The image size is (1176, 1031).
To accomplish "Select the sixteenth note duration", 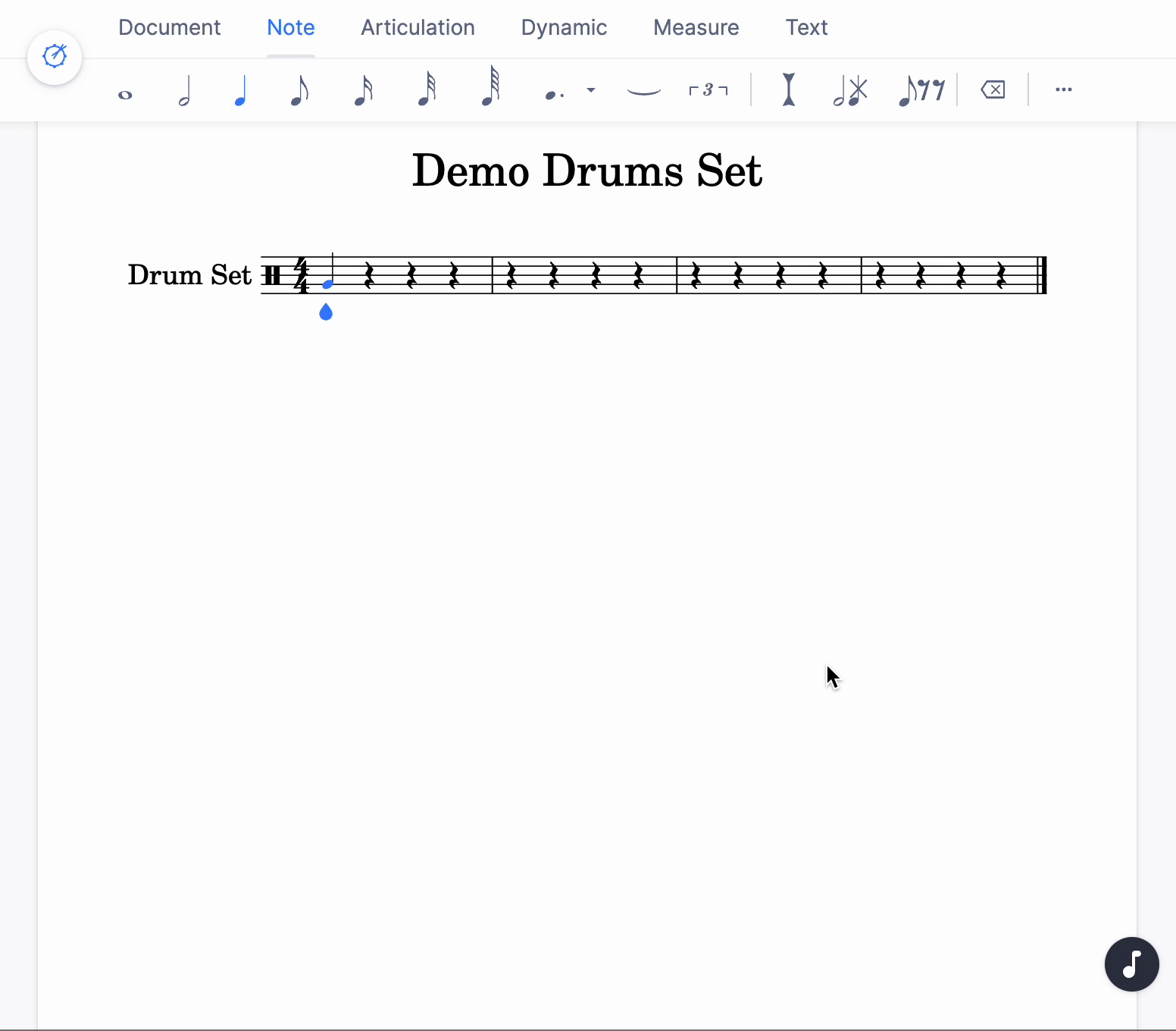I will [x=364, y=89].
